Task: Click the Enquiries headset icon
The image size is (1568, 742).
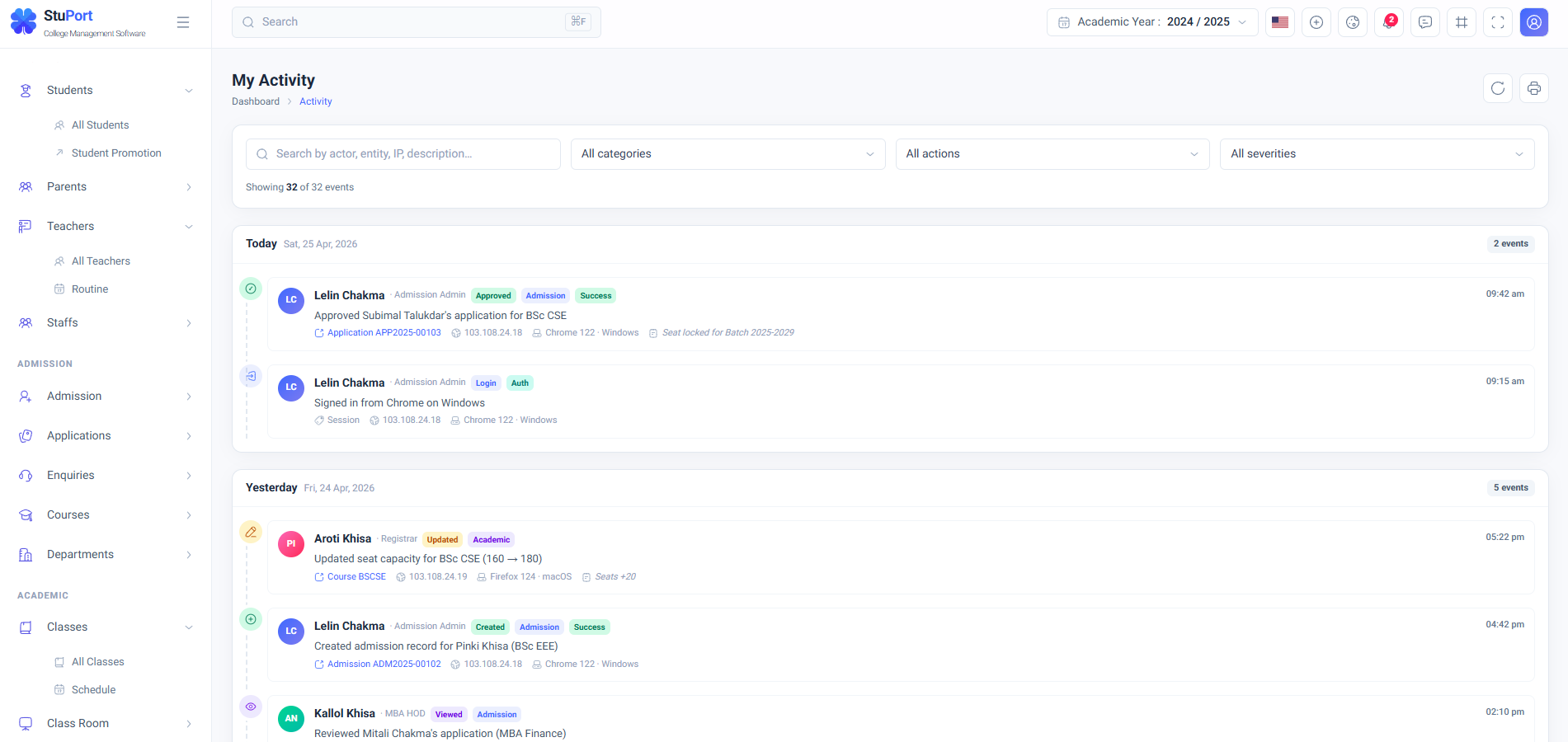Action: click(26, 476)
